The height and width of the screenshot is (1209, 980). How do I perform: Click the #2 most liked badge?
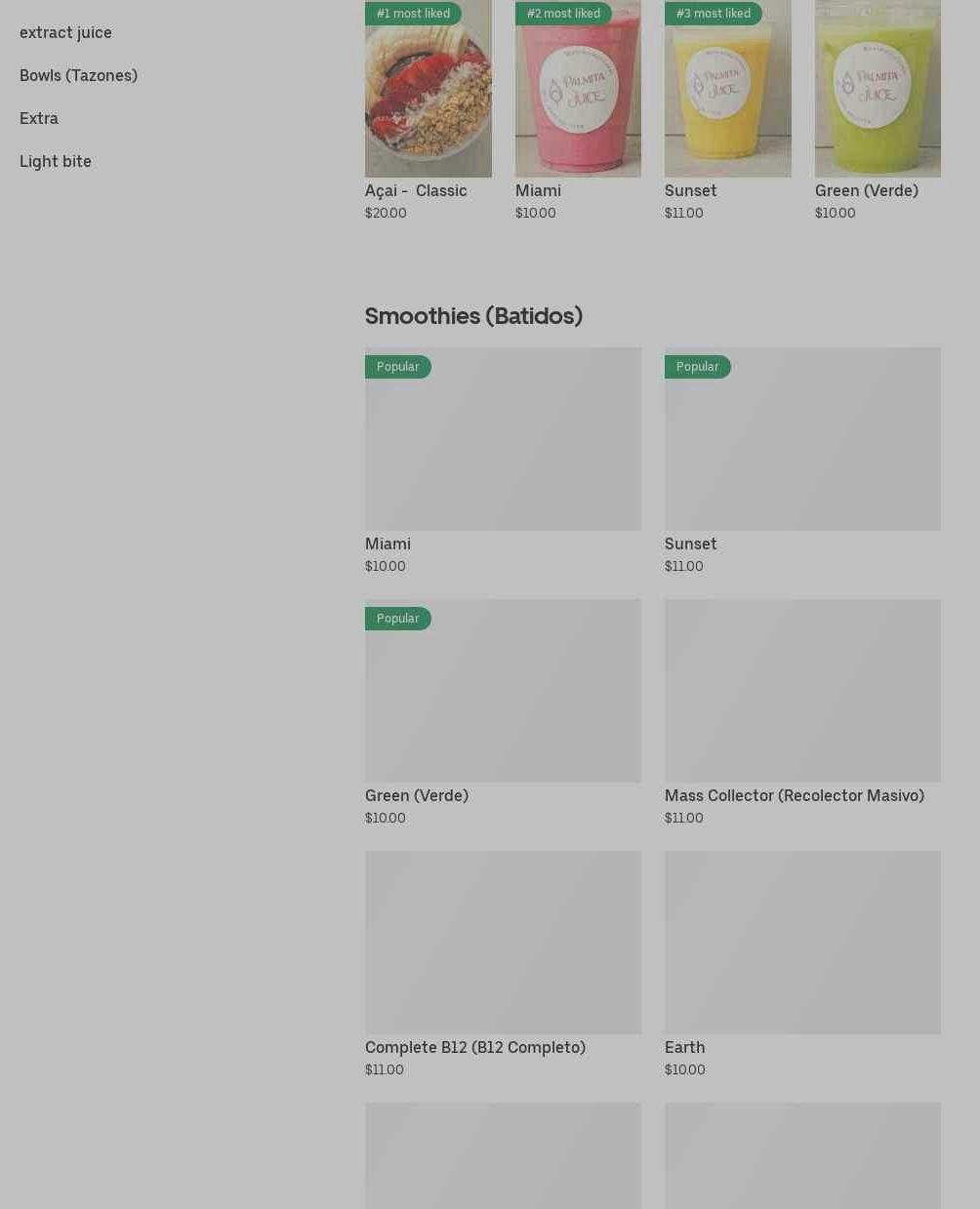click(563, 13)
